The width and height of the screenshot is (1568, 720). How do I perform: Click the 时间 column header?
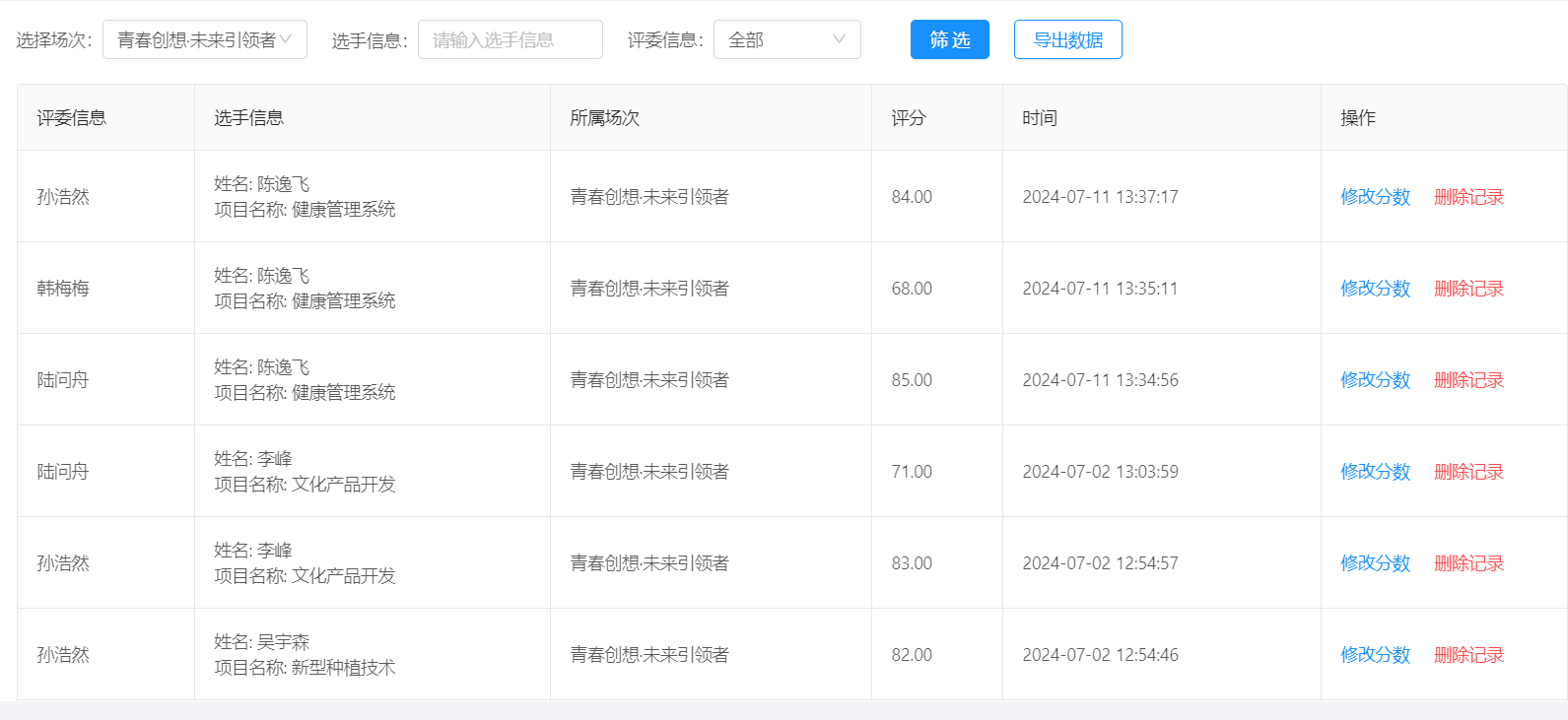(x=1162, y=118)
